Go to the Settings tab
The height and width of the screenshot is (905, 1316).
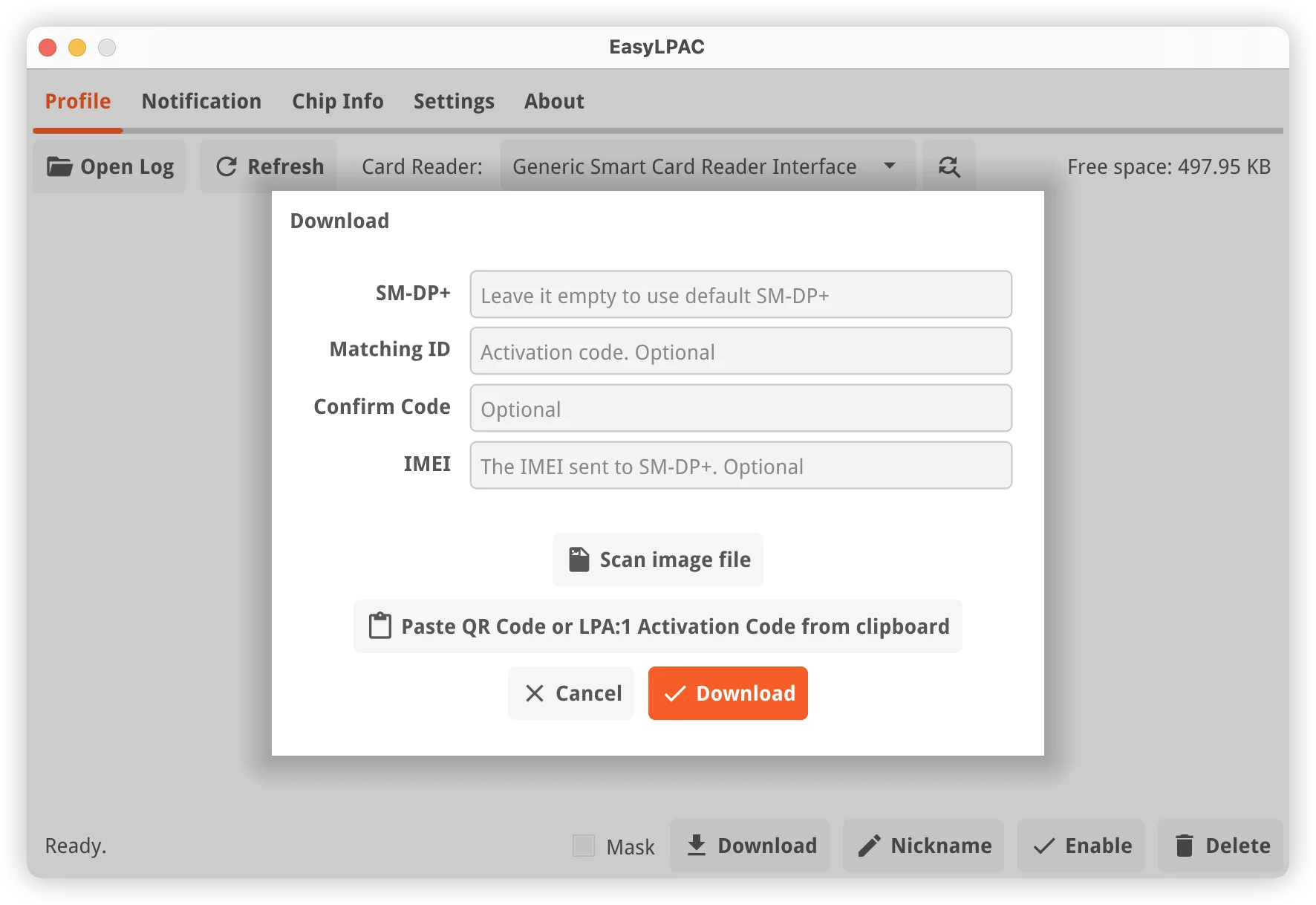(454, 101)
